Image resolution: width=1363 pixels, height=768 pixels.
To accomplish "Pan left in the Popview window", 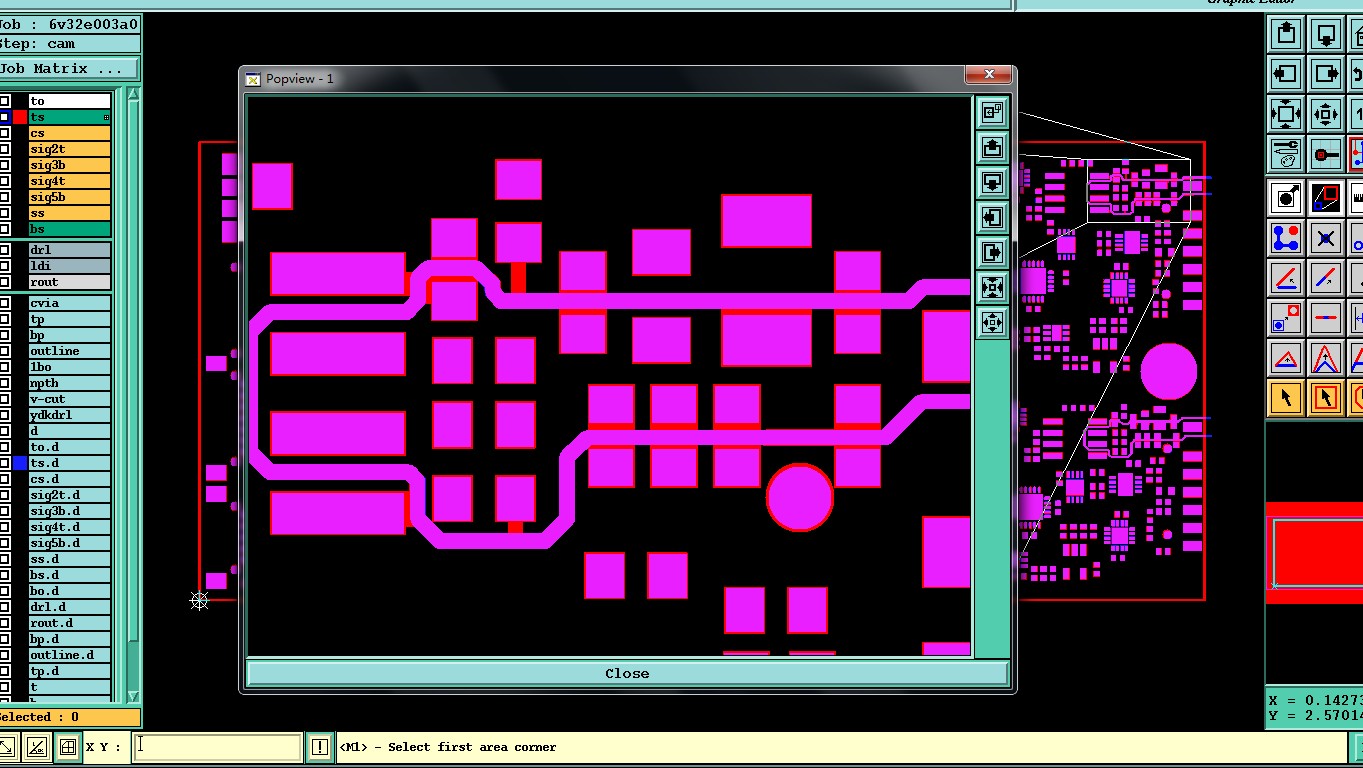I will [x=992, y=217].
